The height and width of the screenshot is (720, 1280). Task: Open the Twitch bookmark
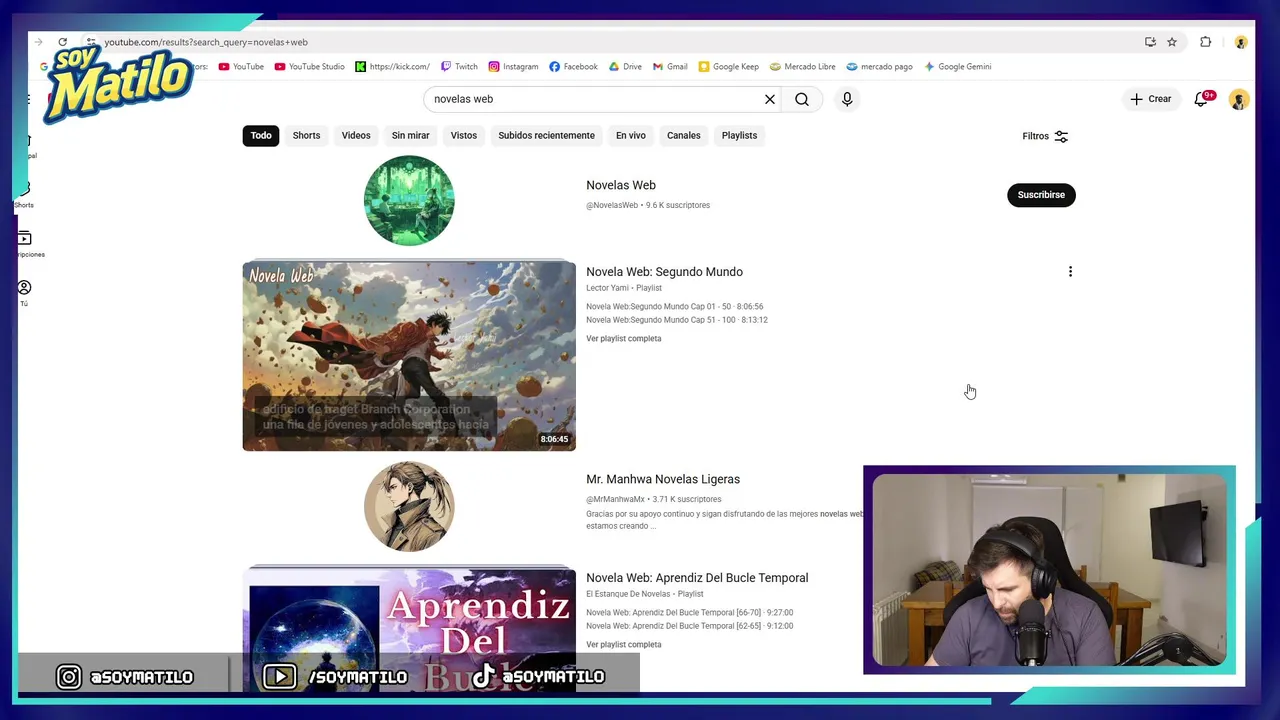pos(459,67)
